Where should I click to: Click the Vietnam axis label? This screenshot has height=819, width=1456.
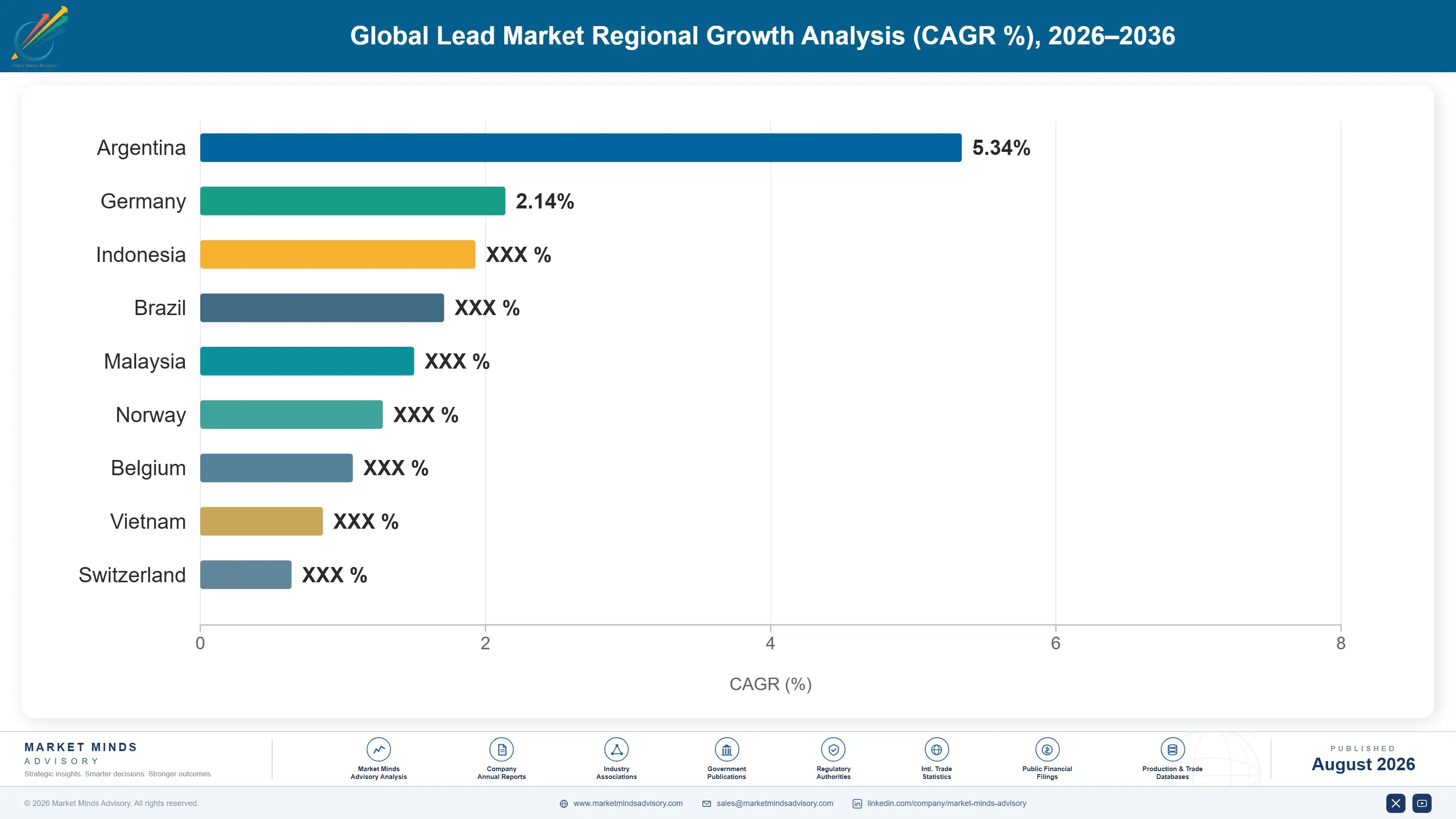pos(148,521)
